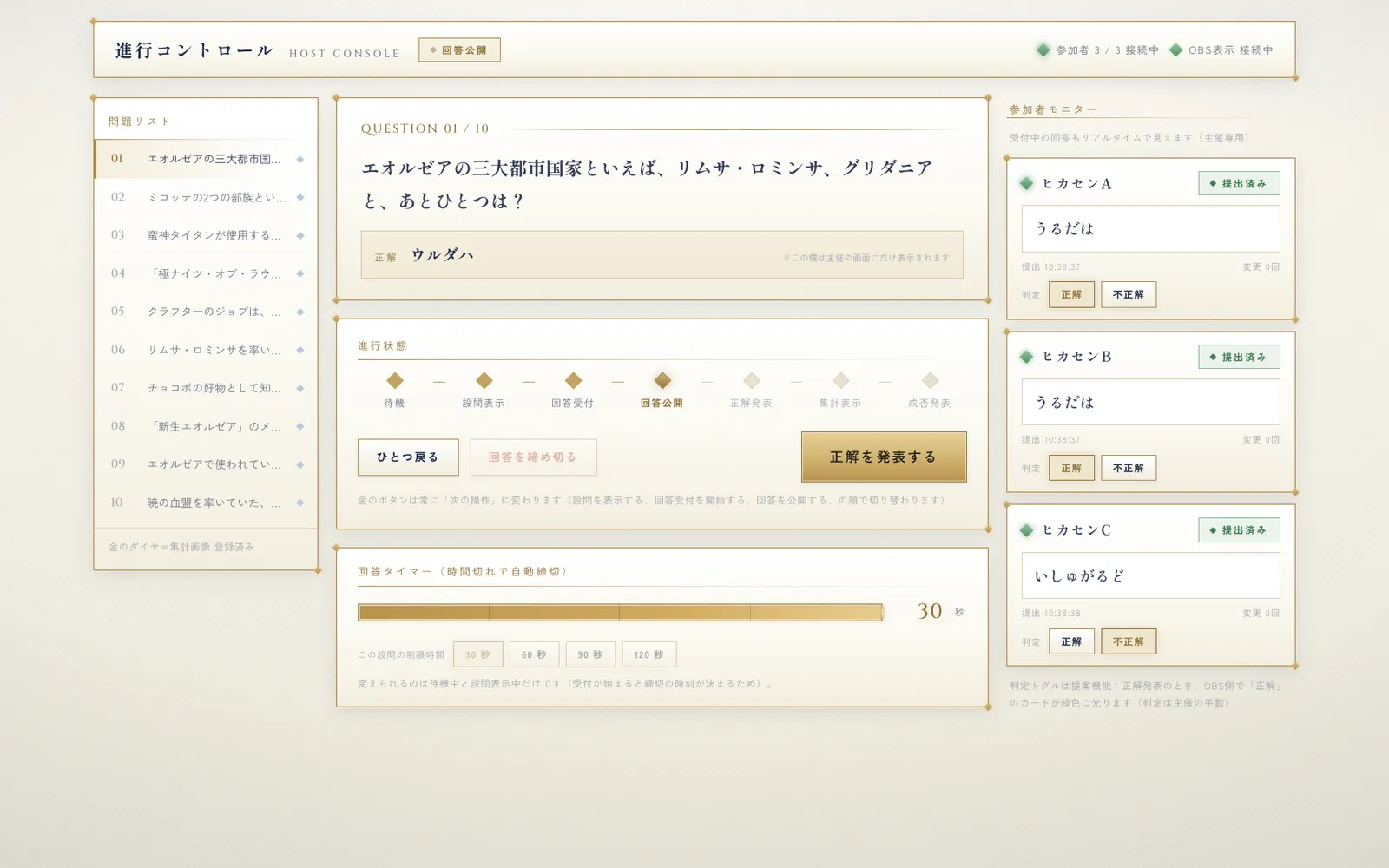This screenshot has width=1389, height=868.
Task: Click diamond icon on question 09 row
Action: point(300,464)
